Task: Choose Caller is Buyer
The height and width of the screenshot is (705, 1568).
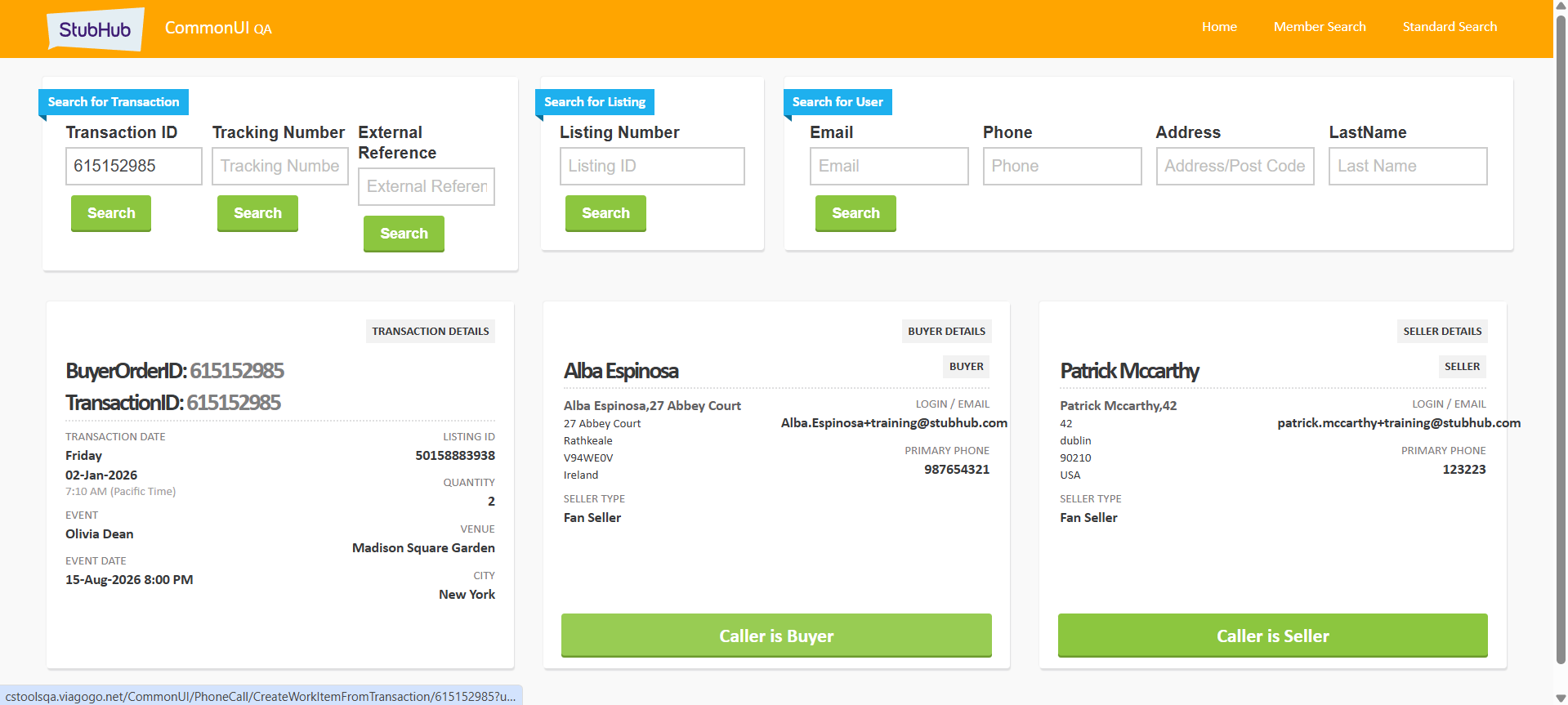Action: coord(775,636)
